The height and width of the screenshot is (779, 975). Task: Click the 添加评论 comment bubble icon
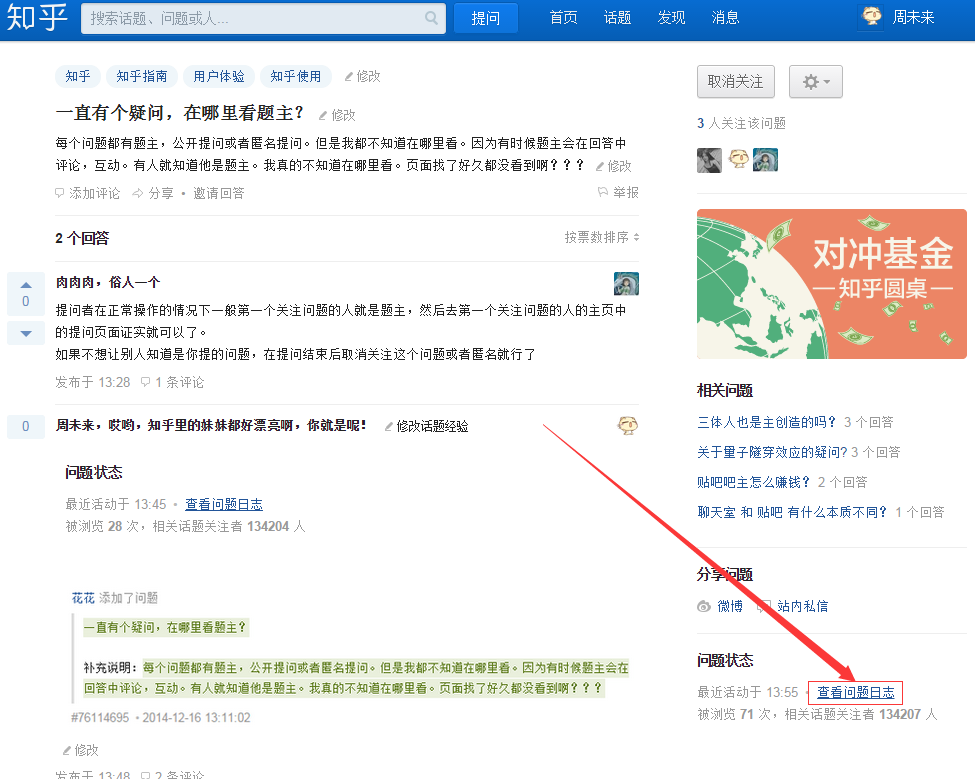(60, 192)
